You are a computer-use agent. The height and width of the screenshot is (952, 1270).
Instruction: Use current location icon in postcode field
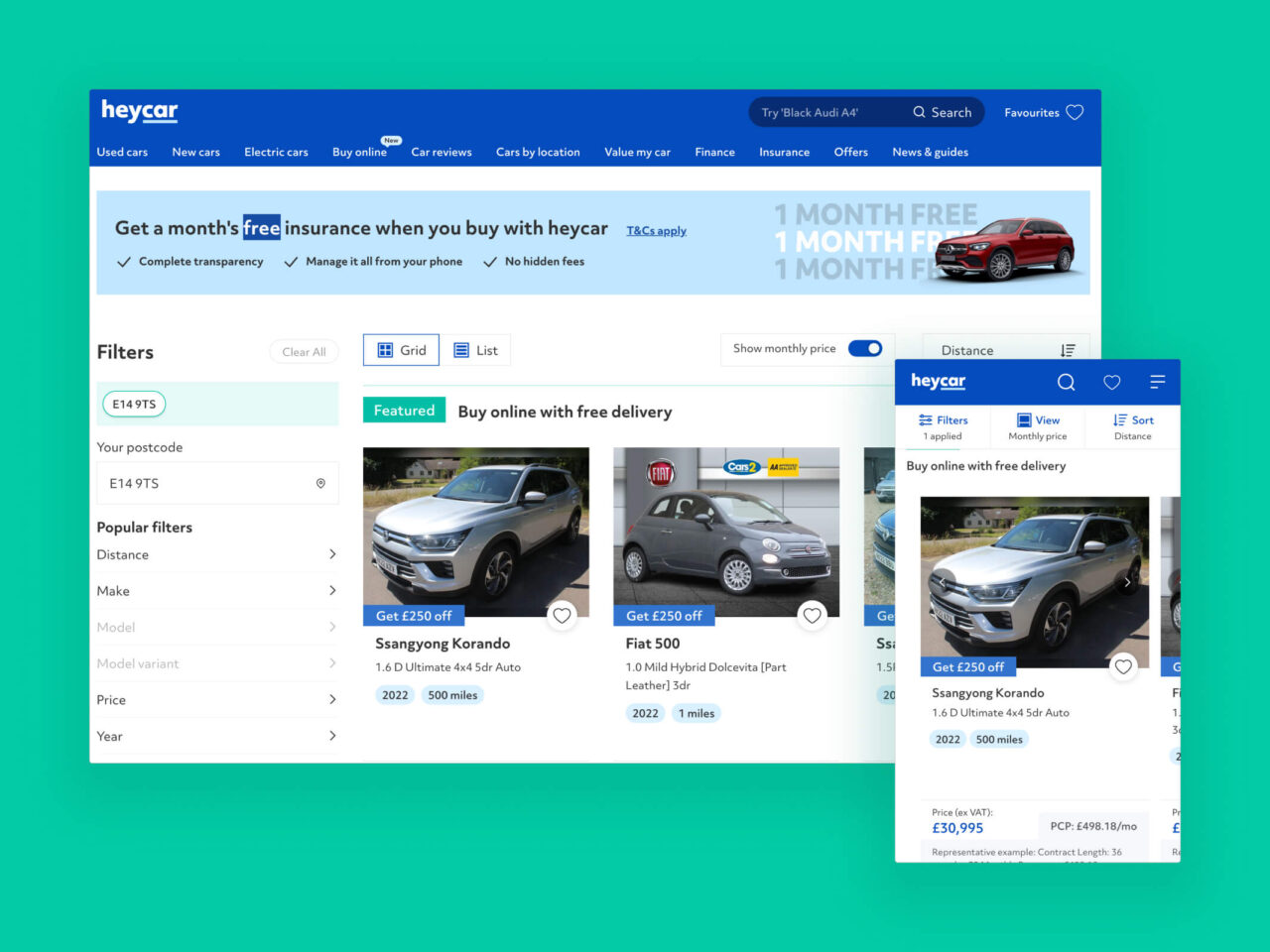point(320,484)
